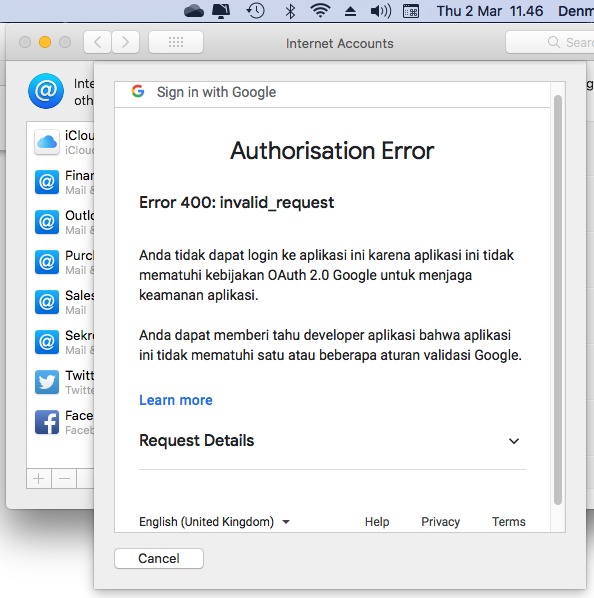Open the Terms link
This screenshot has width=594, height=598.
pyautogui.click(x=509, y=522)
